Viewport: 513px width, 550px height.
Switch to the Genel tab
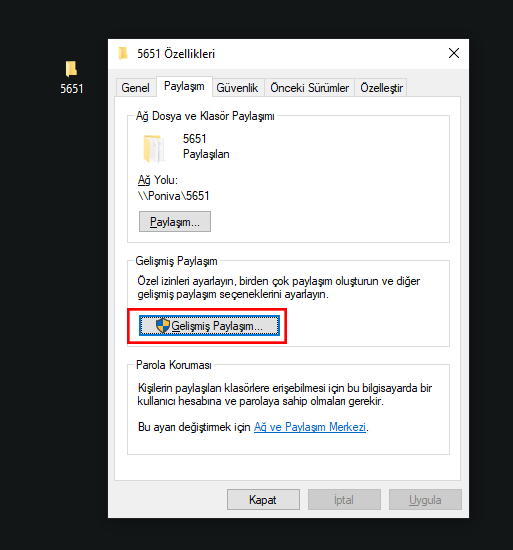tap(135, 88)
